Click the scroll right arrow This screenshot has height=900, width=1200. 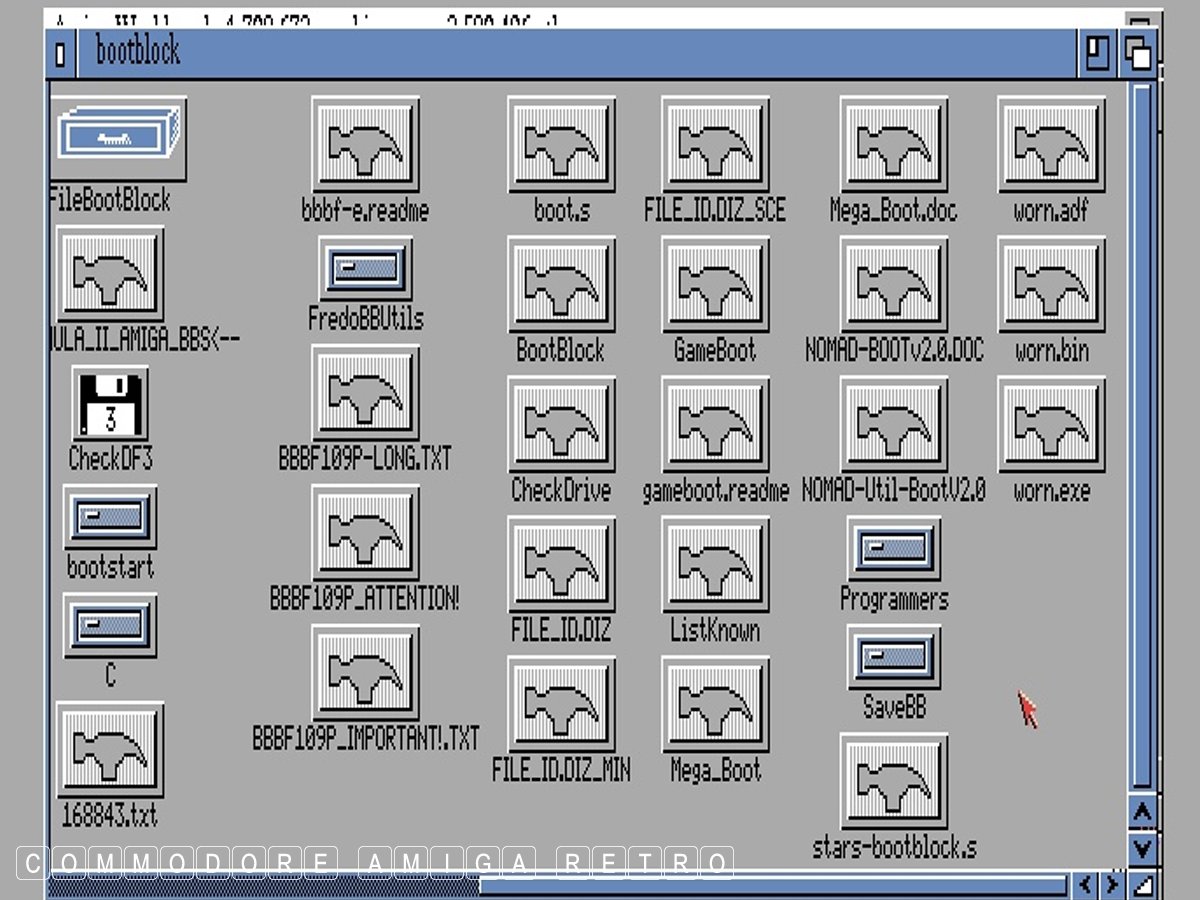pos(1111,885)
